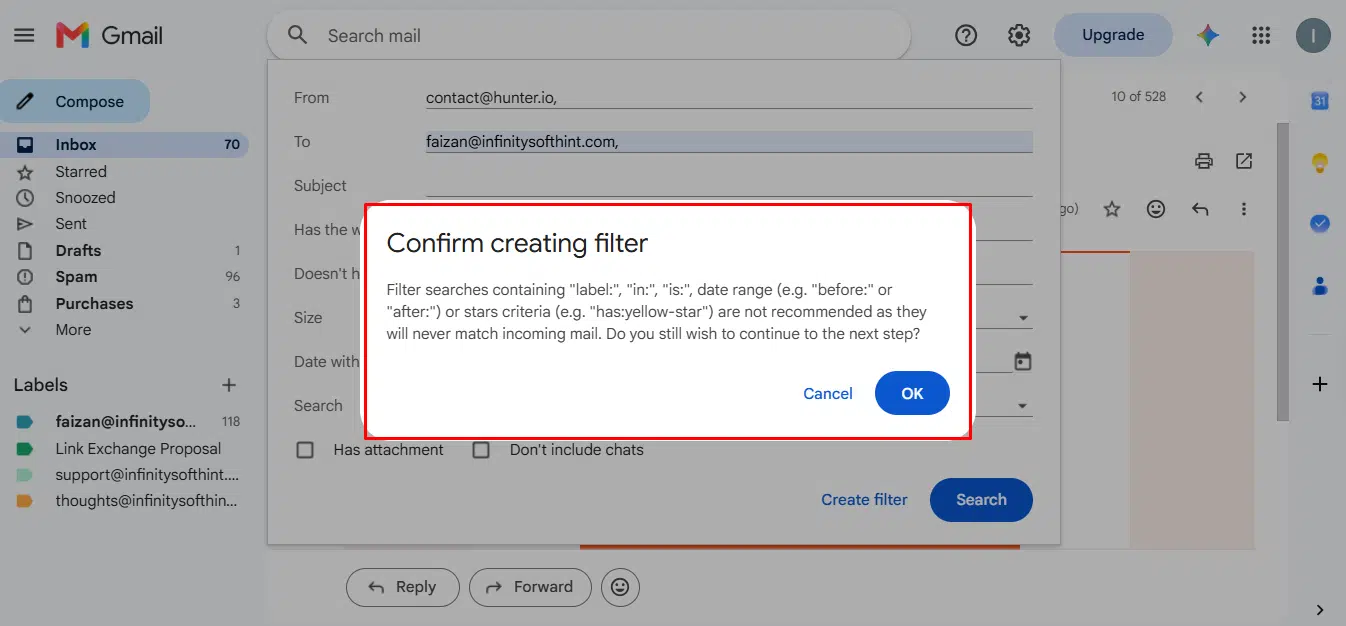Click the Compose button
The width and height of the screenshot is (1346, 626).
[75, 101]
